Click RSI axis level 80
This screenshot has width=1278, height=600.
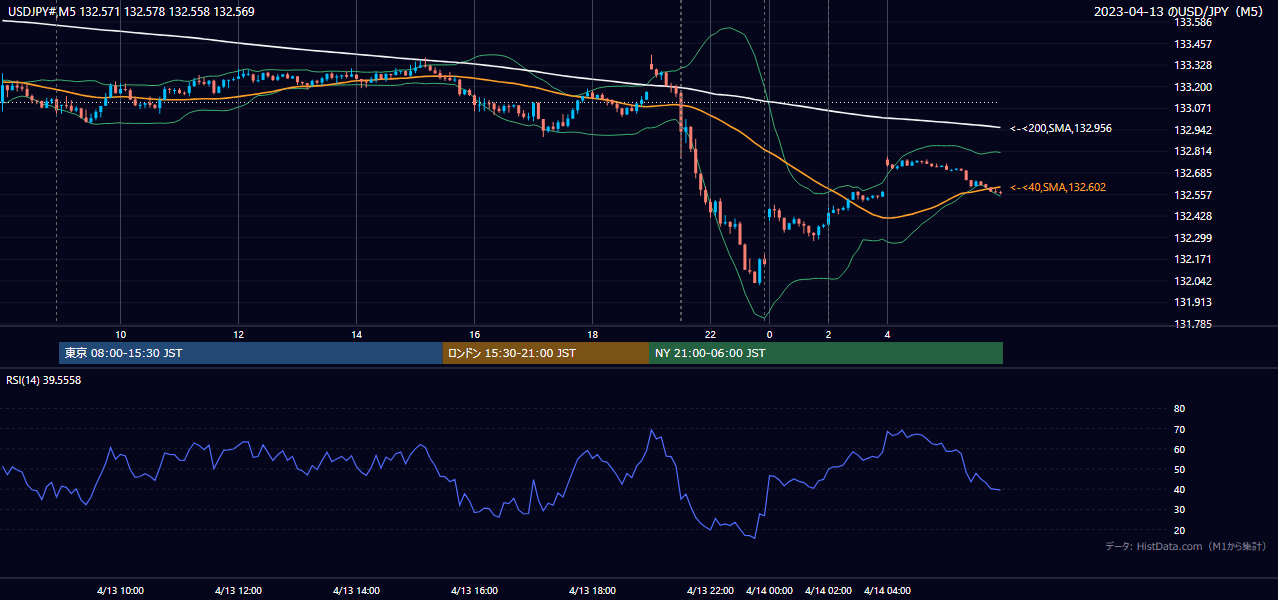(x=1180, y=409)
